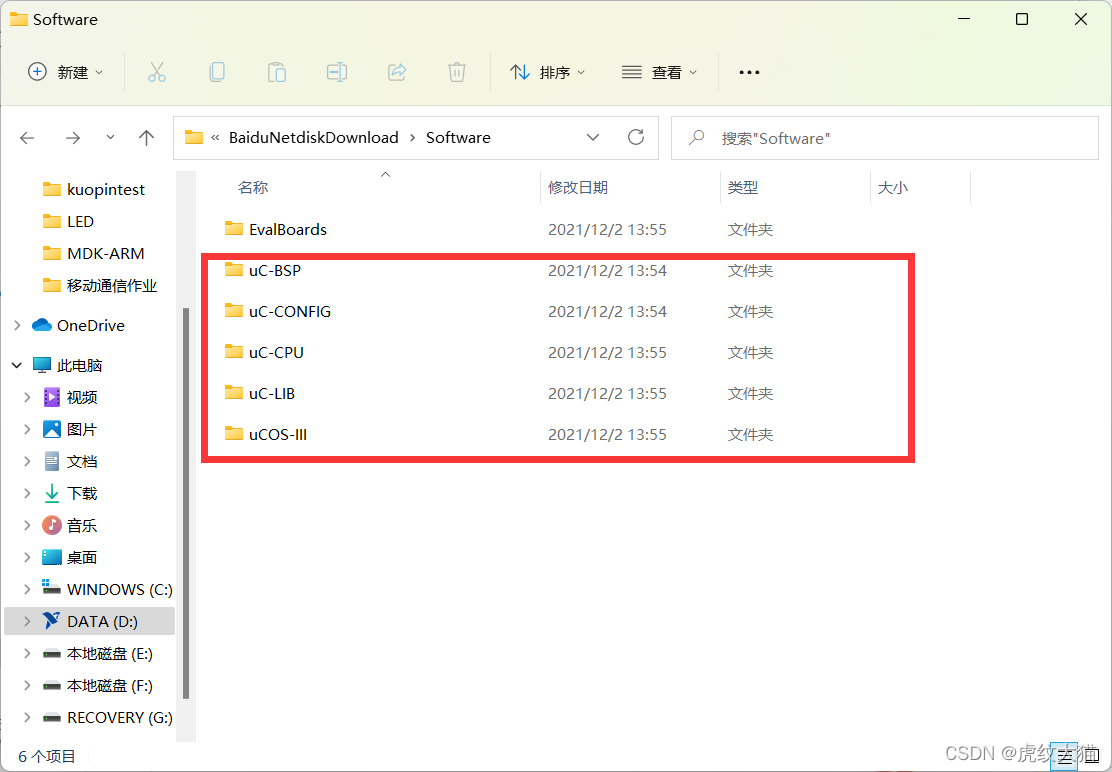Click the Delete trash icon
The image size is (1112, 772).
(457, 72)
